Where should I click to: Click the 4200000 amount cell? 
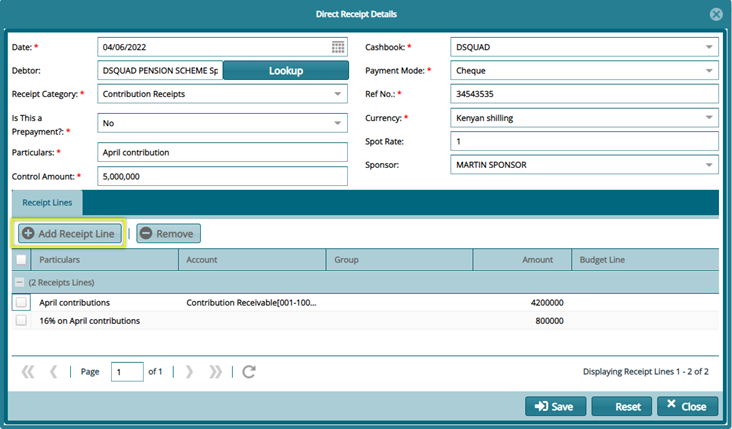(x=522, y=302)
